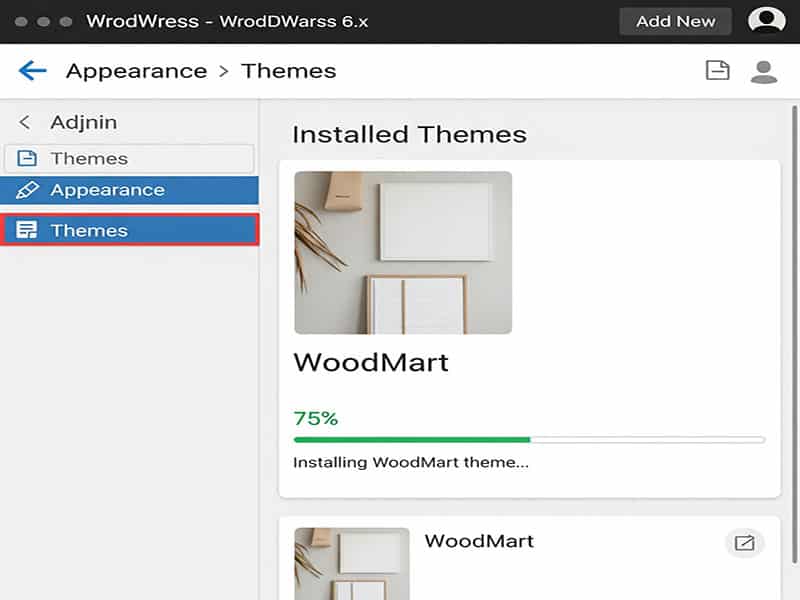Click the 75% progress text

316,418
